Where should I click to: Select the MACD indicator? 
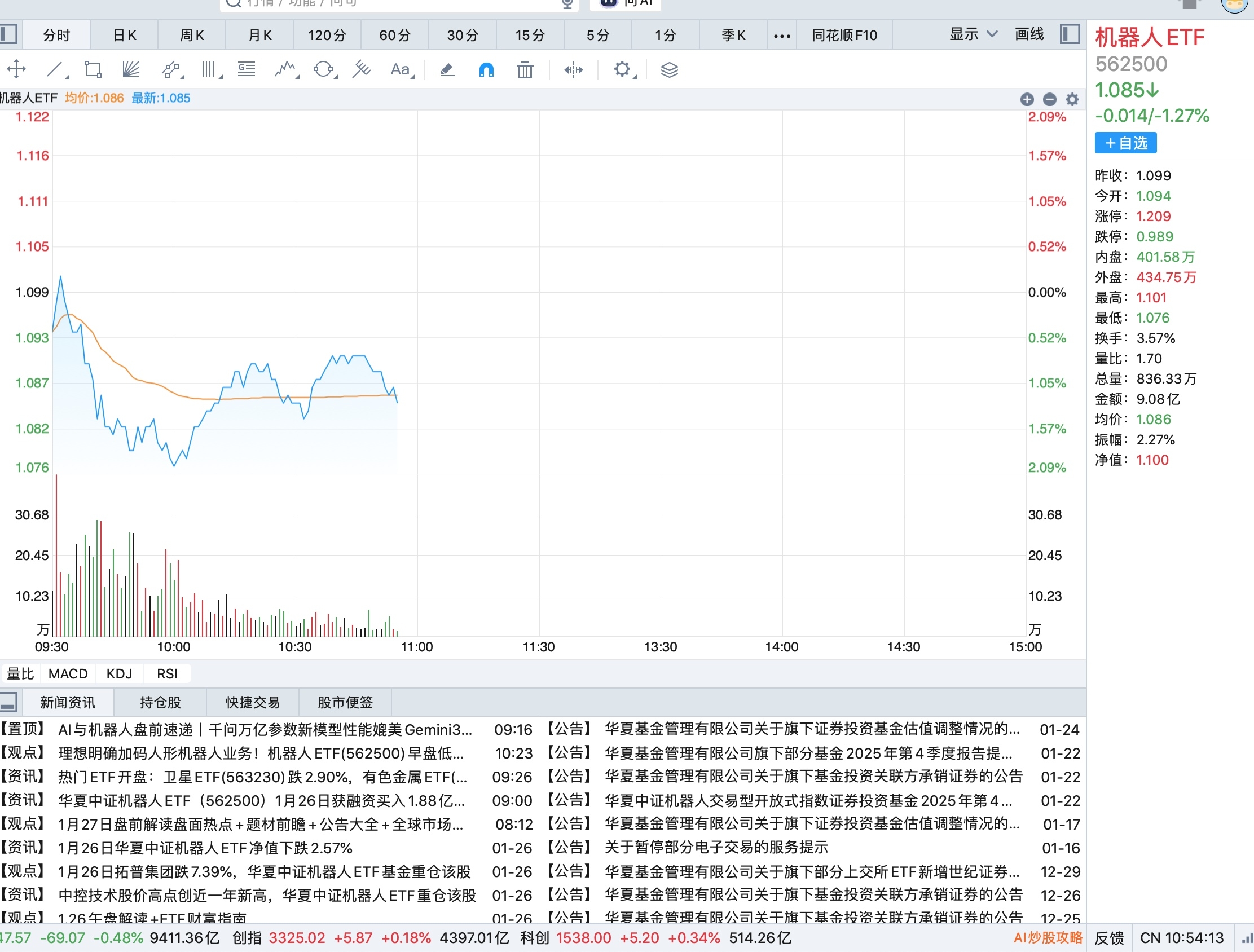click(68, 674)
